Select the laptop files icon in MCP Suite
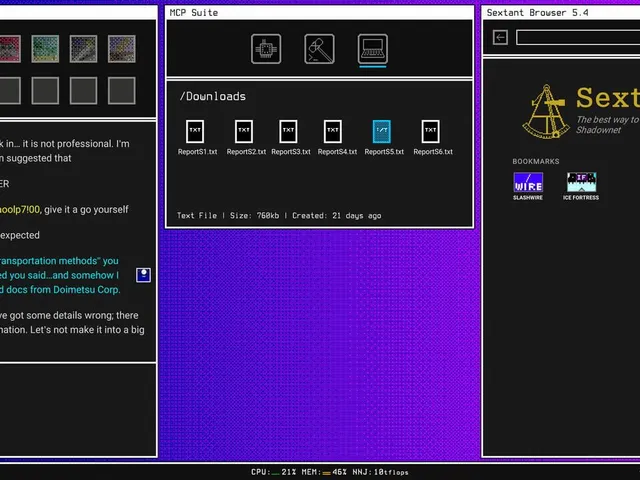 (373, 49)
